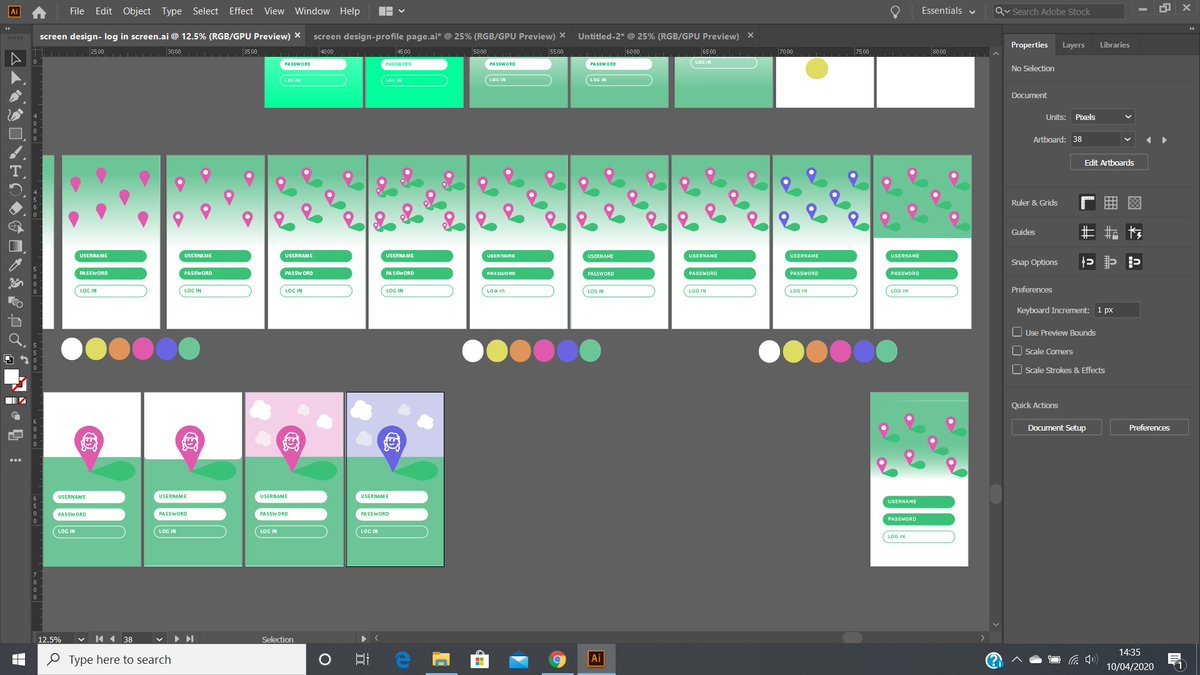
Task: Select the Pen tool
Action: 16,97
